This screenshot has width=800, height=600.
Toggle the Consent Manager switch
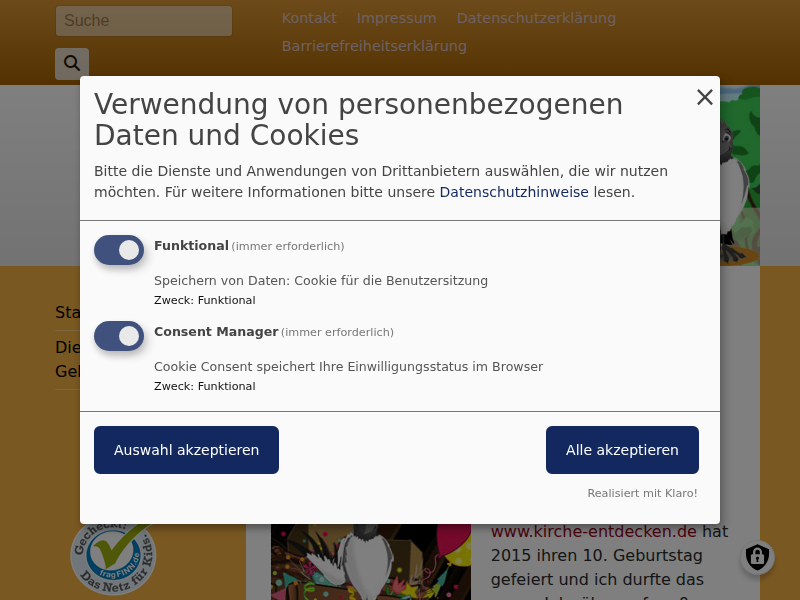click(119, 336)
